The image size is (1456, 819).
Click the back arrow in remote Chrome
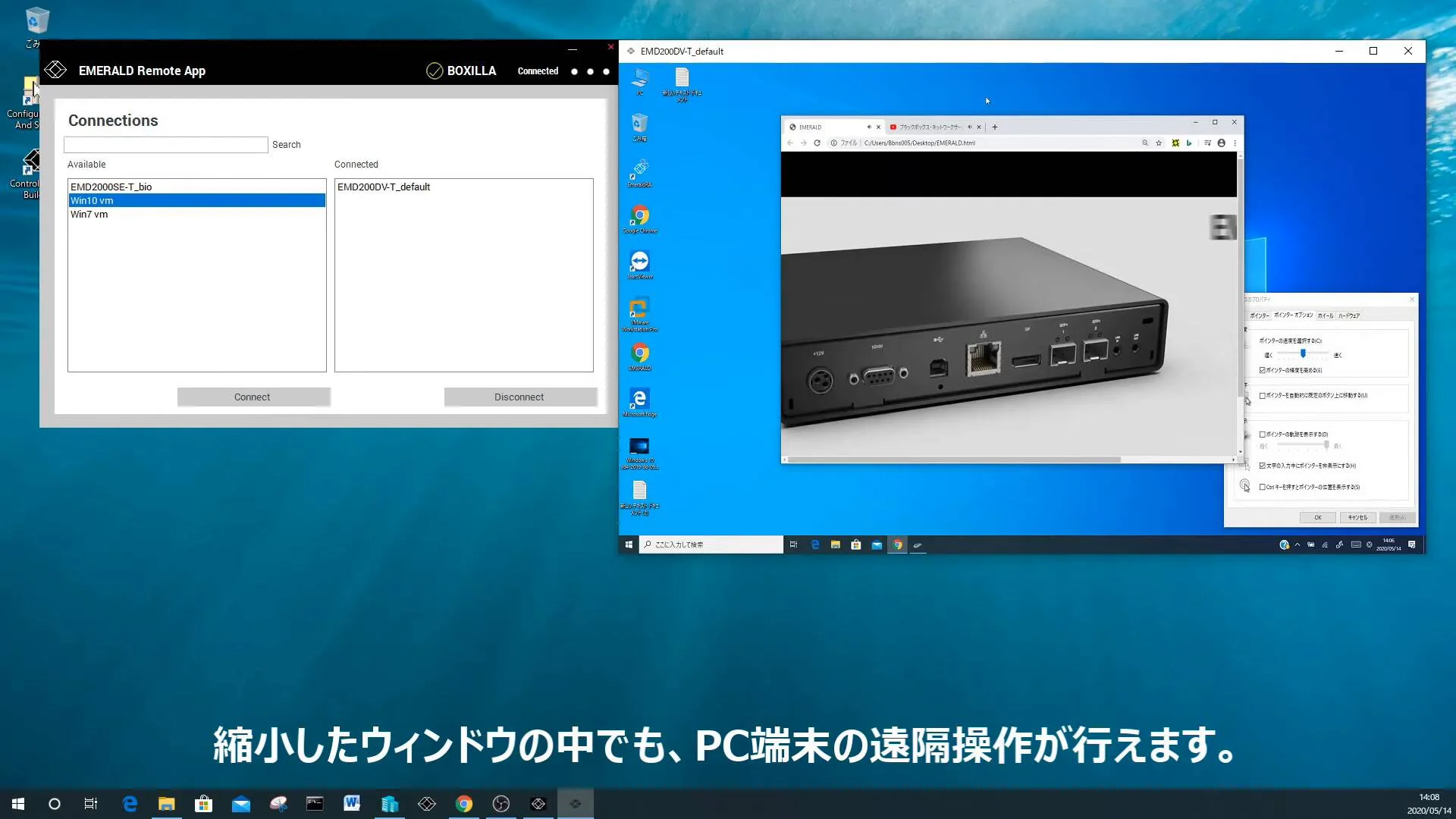[790, 143]
